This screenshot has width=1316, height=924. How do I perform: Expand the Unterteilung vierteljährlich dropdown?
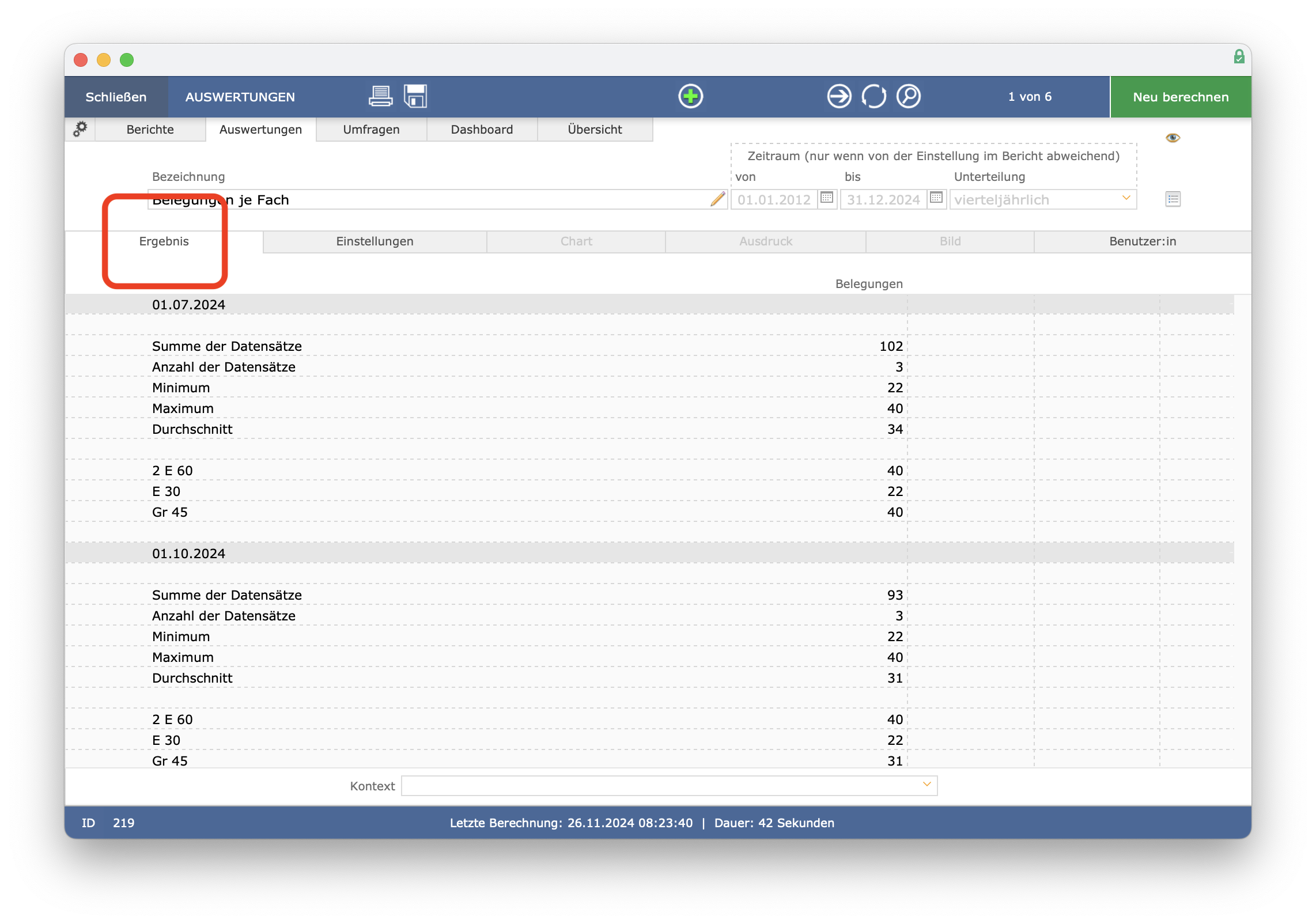coord(1126,198)
